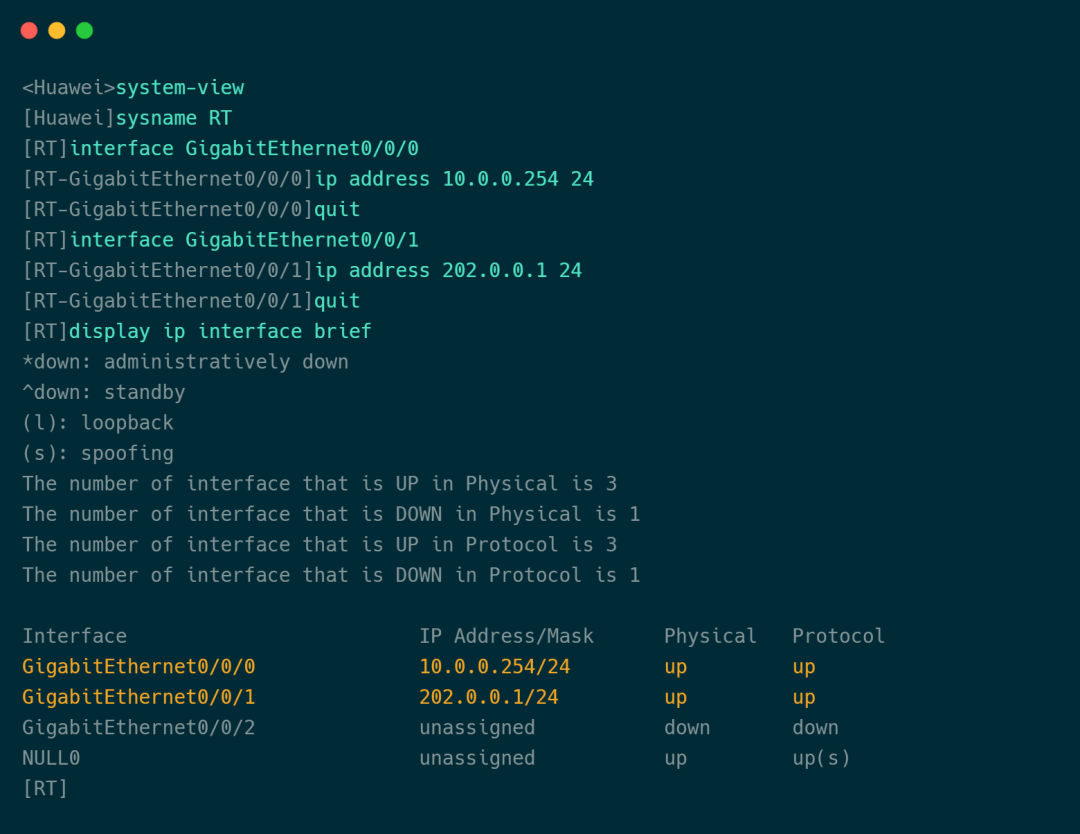Screen dimensions: 1080x834
Task: Click the 202.0.0.1/24 address value
Action: pos(489,697)
